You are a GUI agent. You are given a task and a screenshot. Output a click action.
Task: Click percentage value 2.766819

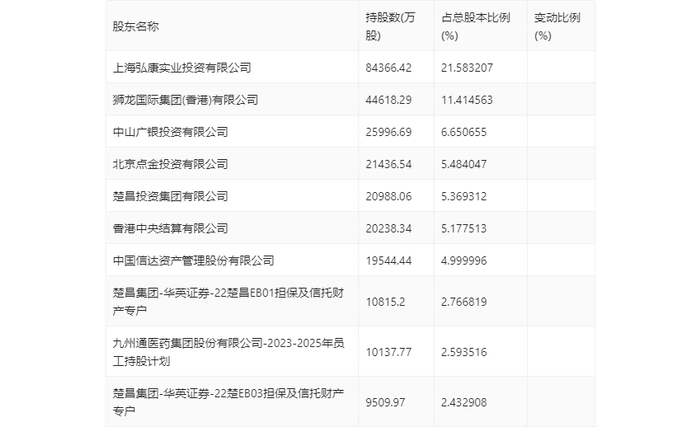464,302
